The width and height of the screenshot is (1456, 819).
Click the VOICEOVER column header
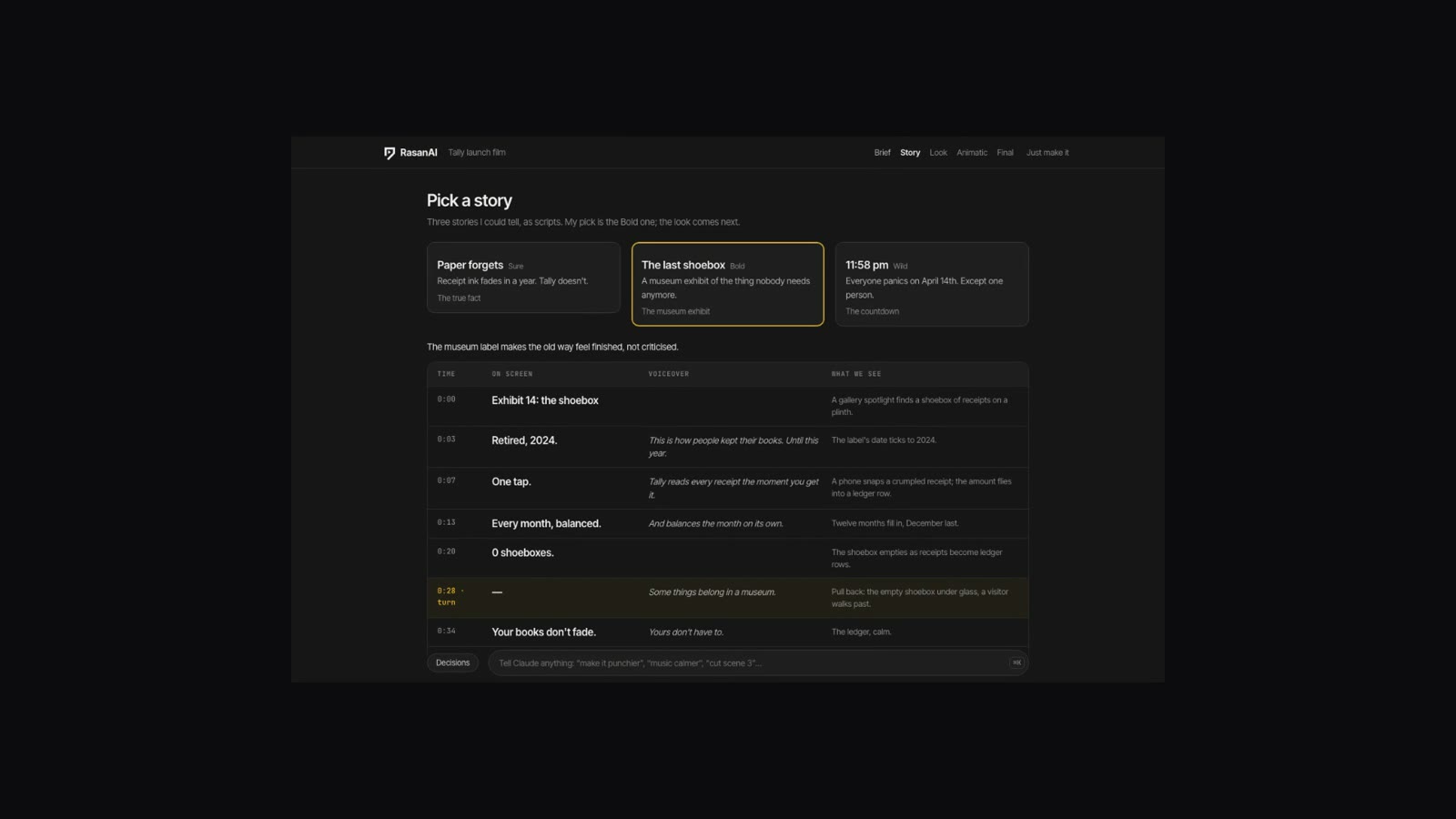coord(668,374)
